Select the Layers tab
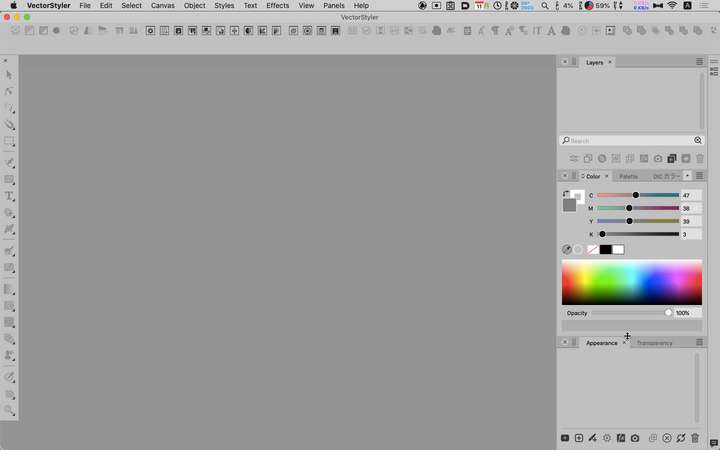This screenshot has width=720, height=450. [x=594, y=62]
